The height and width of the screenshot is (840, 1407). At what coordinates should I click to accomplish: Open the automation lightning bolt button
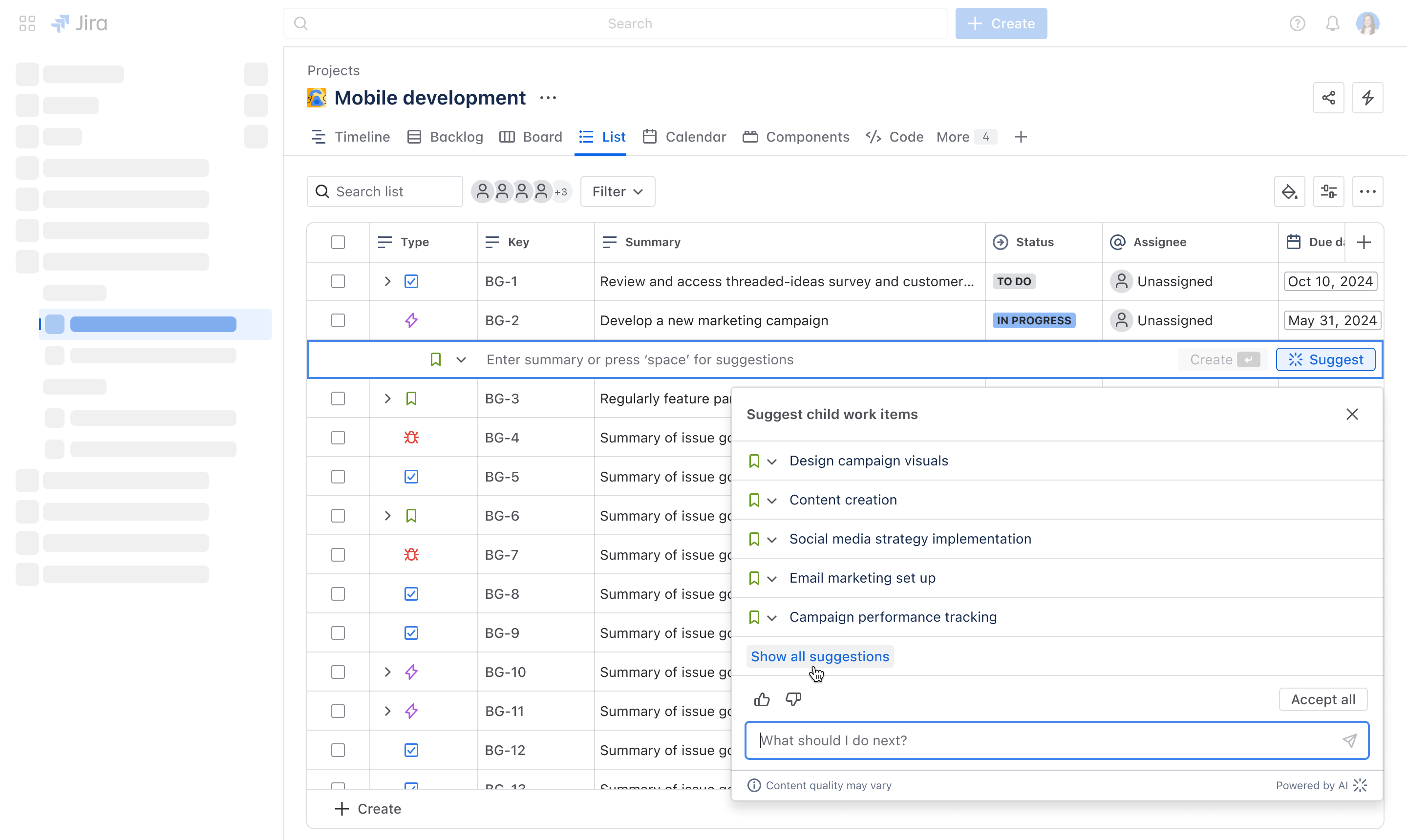(x=1367, y=98)
